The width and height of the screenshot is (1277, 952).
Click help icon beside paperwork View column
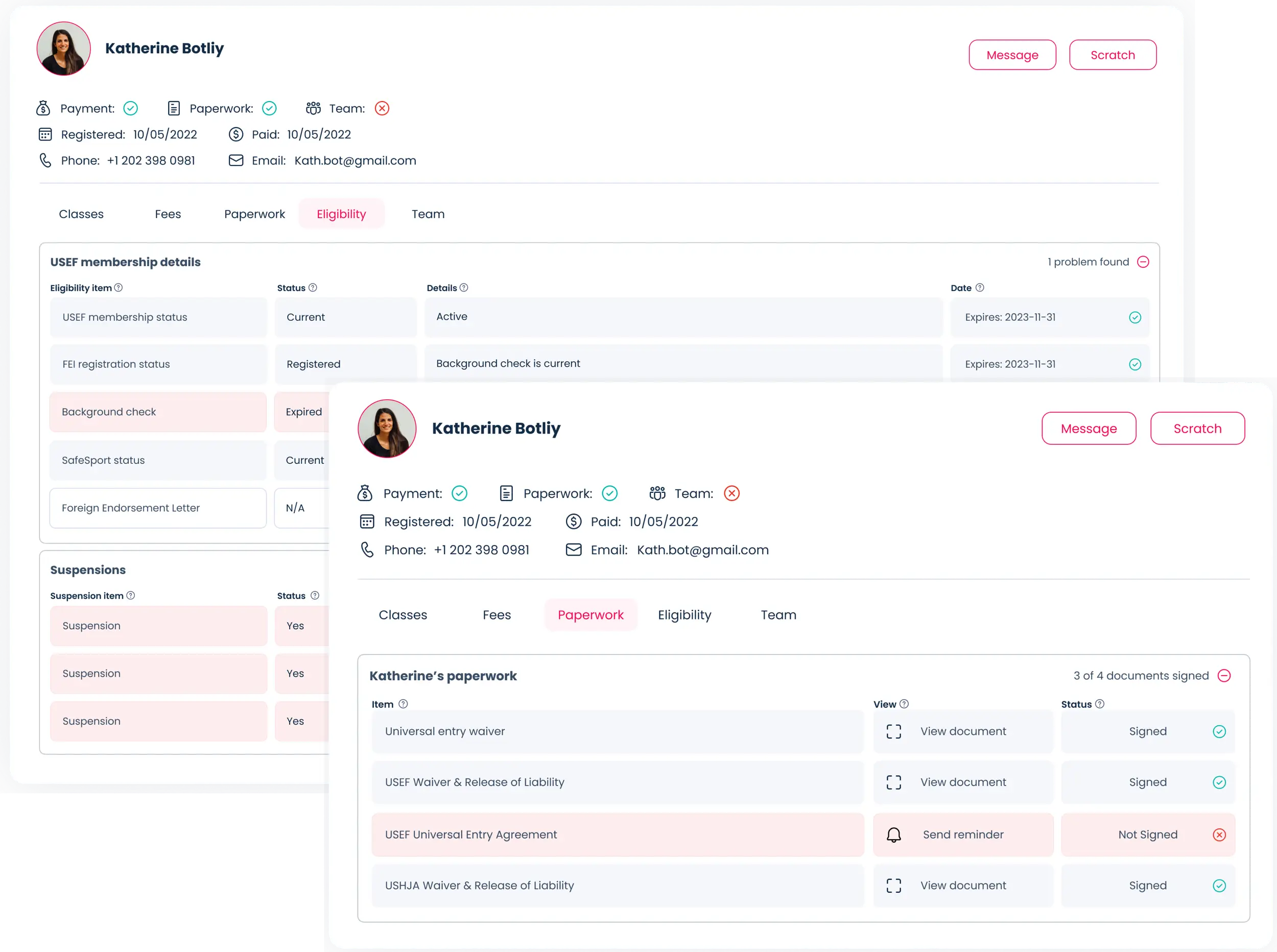coord(904,704)
